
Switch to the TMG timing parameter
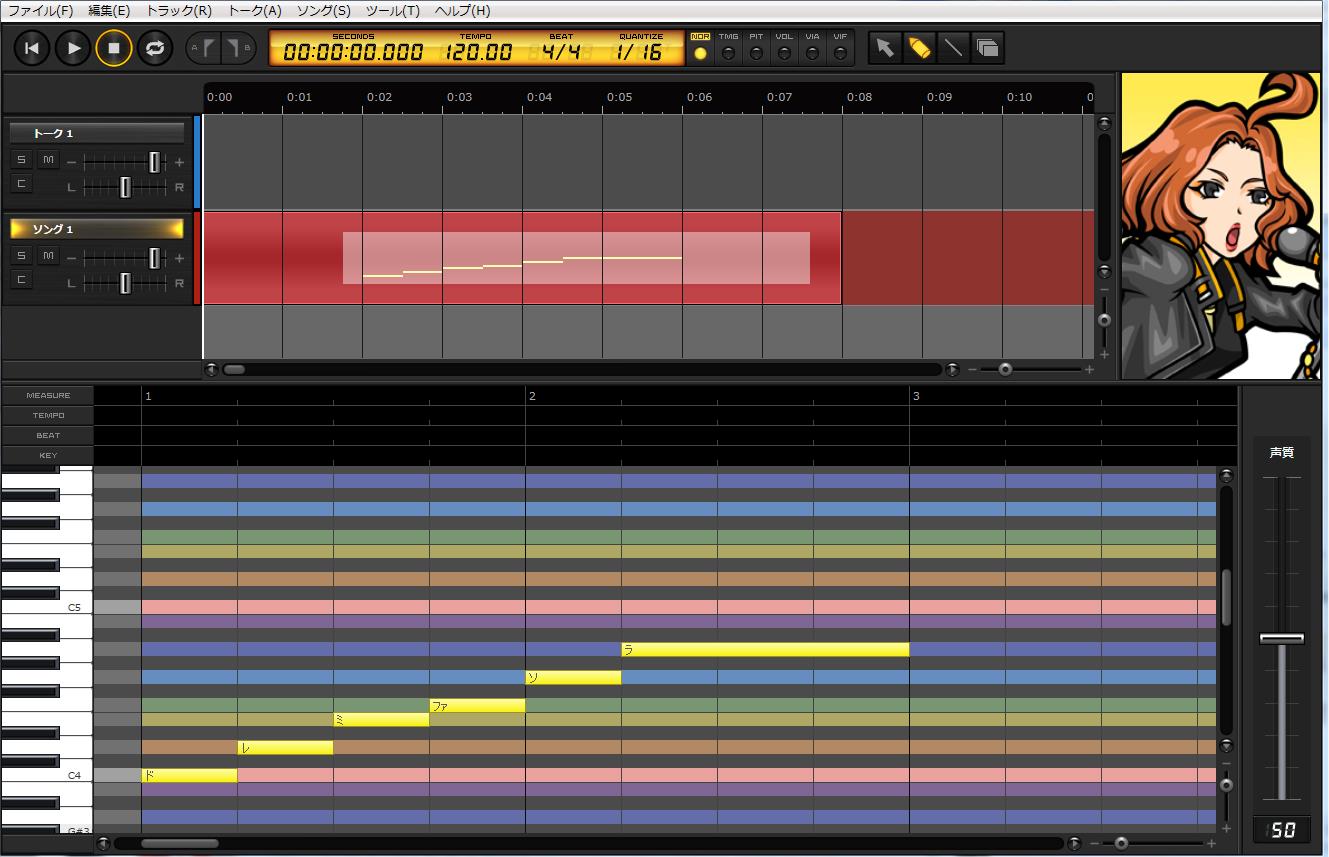pyautogui.click(x=729, y=47)
